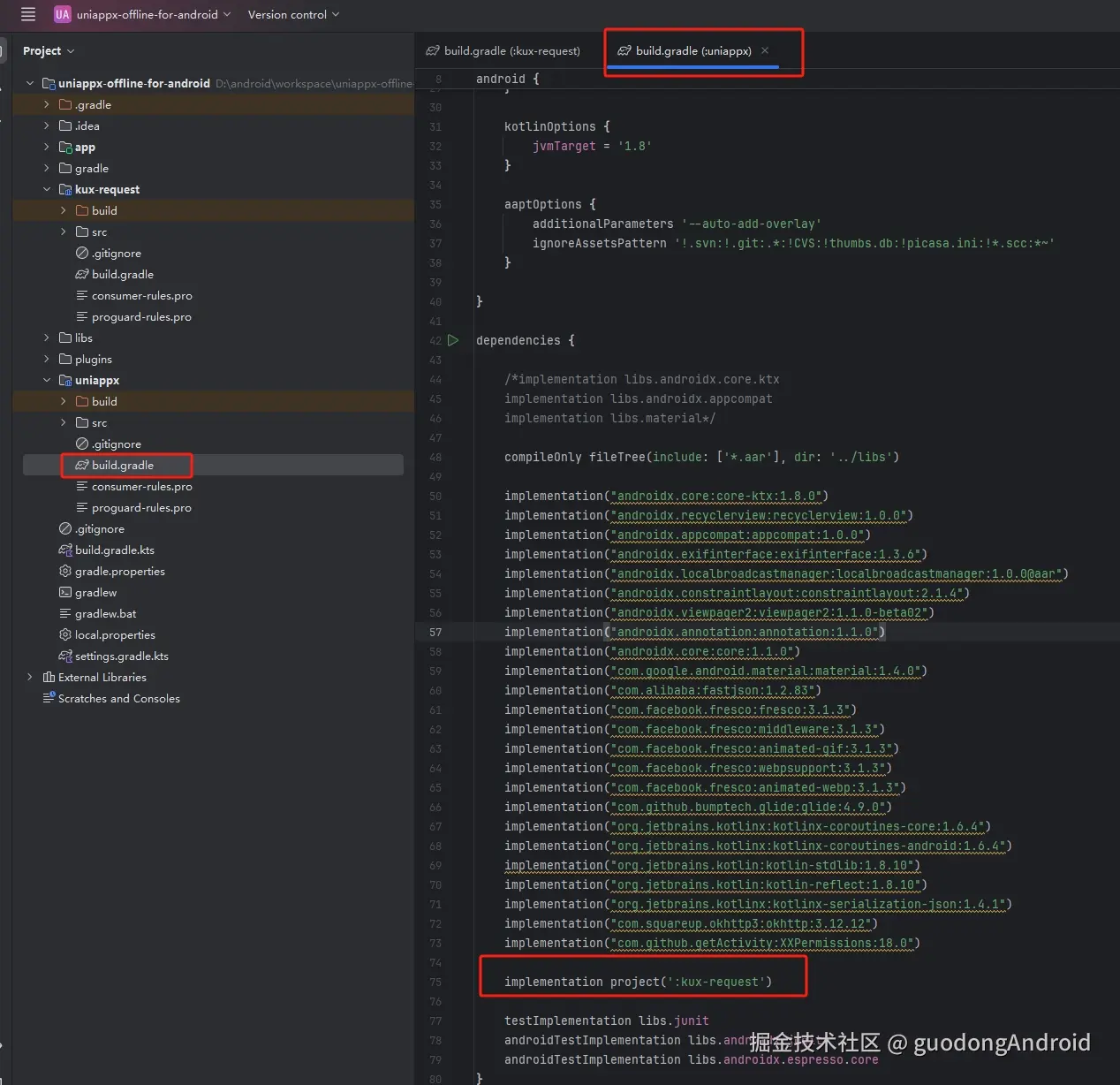Collapse the uniappx-offline-for-android root node
Viewport: 1120px width, 1085px height.
click(x=30, y=83)
